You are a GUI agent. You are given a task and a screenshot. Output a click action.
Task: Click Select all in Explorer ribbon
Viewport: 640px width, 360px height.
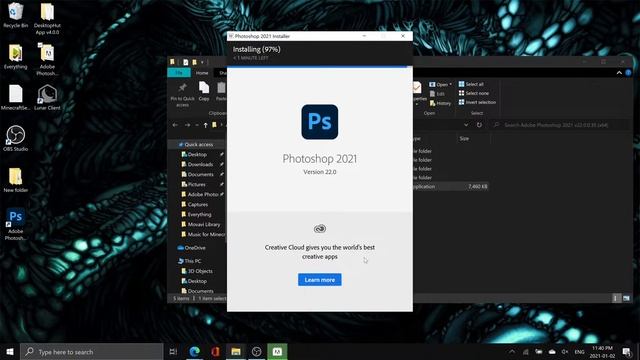point(471,84)
